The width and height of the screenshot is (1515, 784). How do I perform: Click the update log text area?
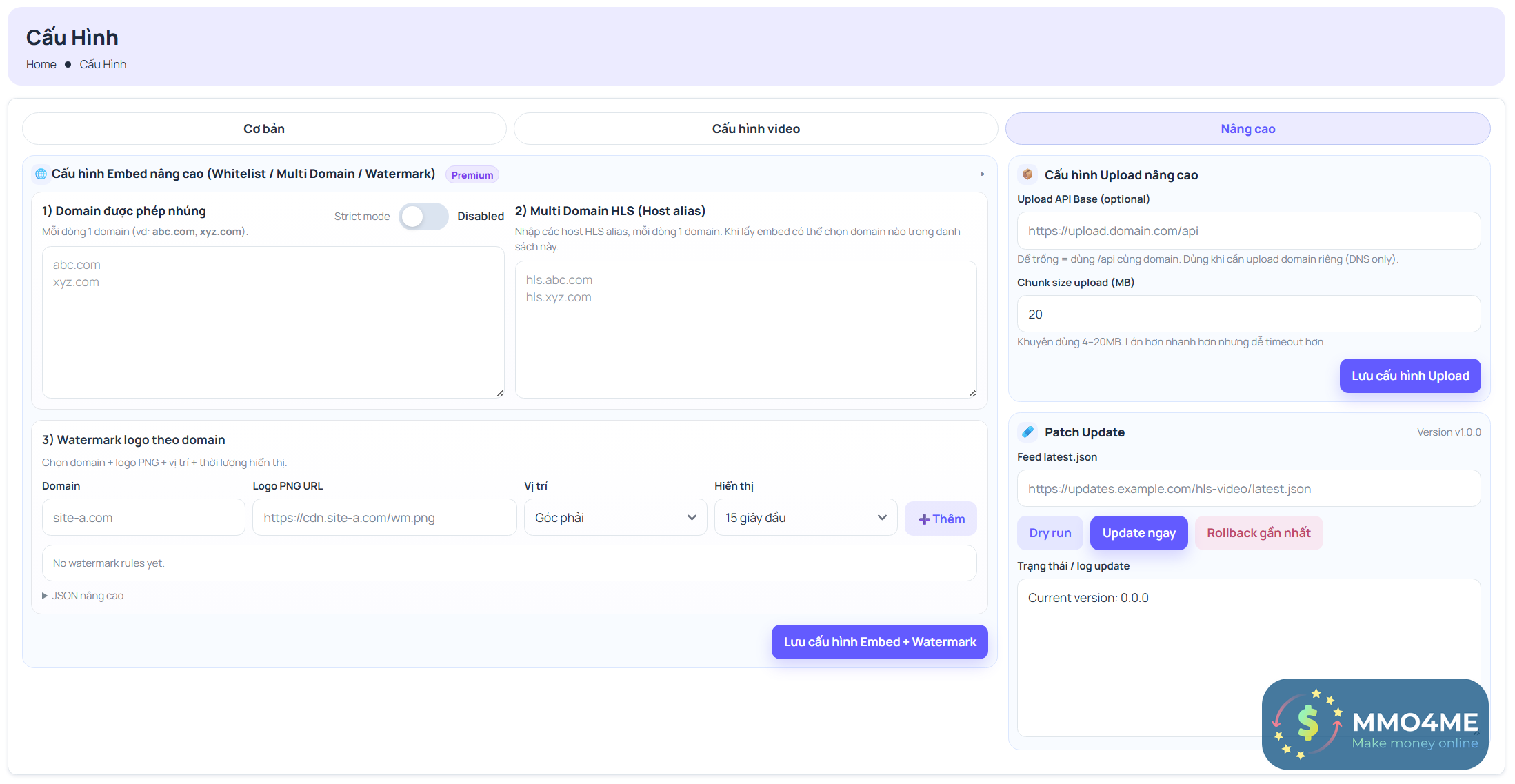pos(1248,658)
